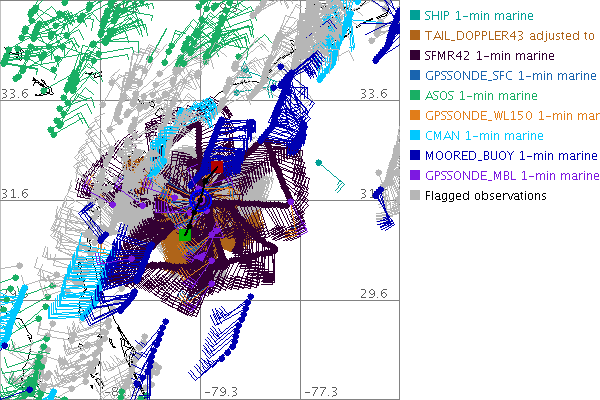Click the red square marker on the map
The width and height of the screenshot is (600, 400).
[216, 166]
